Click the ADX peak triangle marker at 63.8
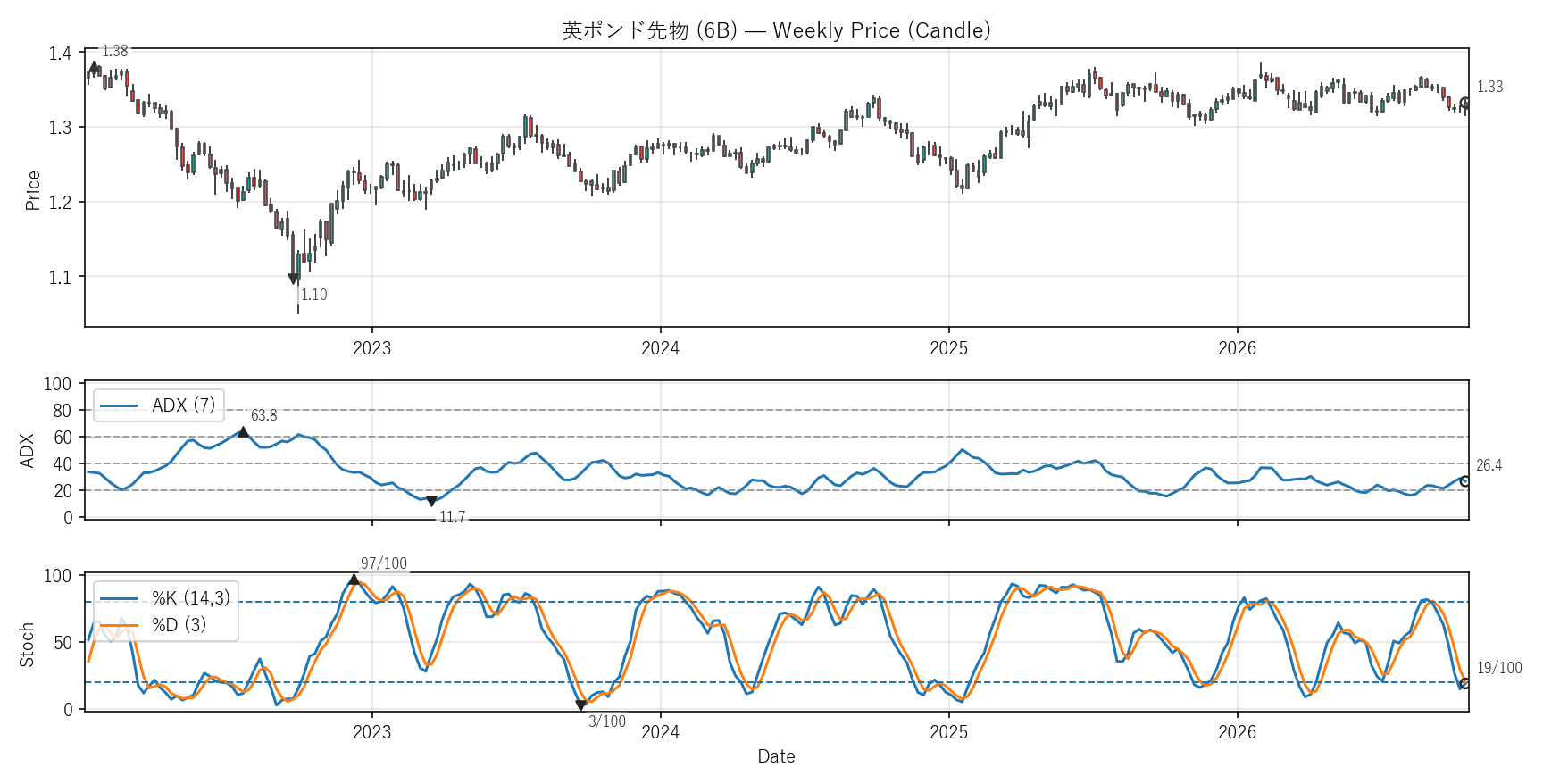 pyautogui.click(x=243, y=432)
